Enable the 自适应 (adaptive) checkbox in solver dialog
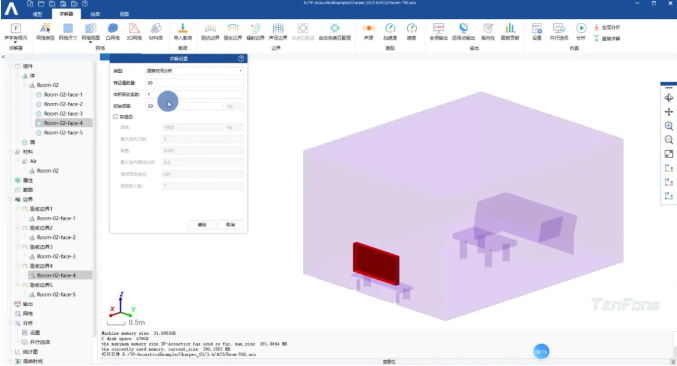Image resolution: width=677 pixels, height=366 pixels. (x=116, y=117)
